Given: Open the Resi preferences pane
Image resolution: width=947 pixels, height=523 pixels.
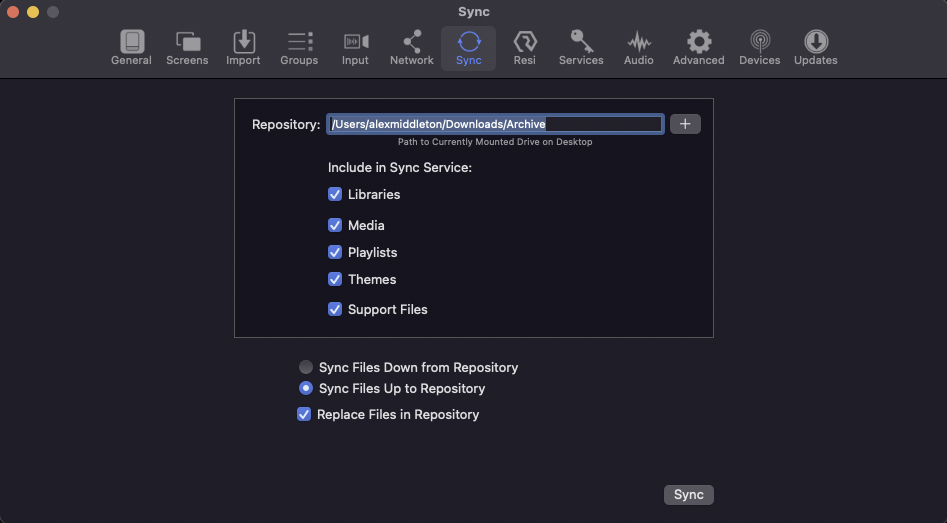Looking at the screenshot, I should click(525, 48).
